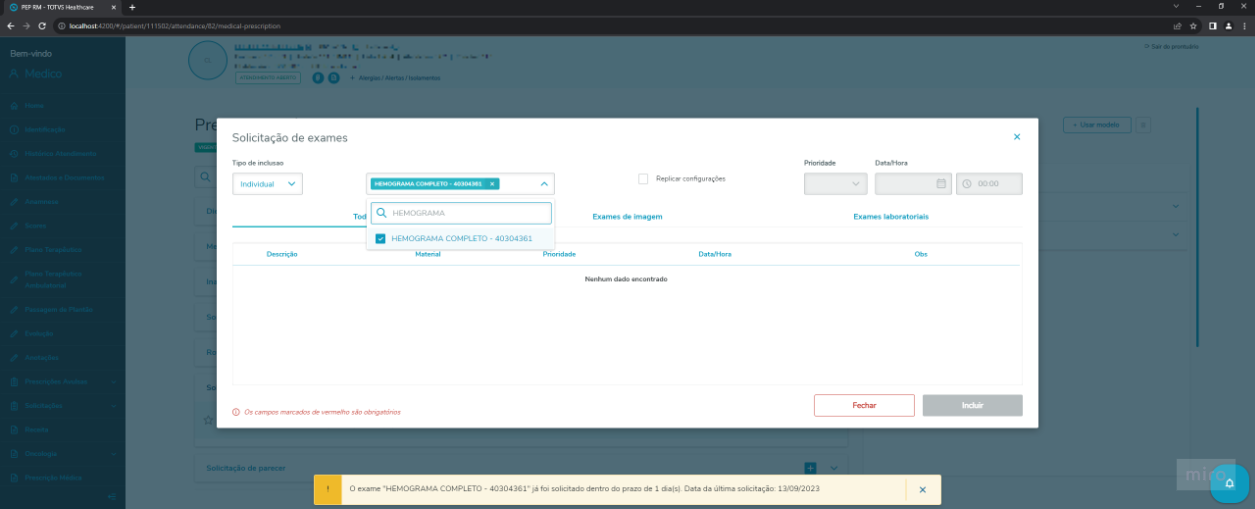Open Histórico Atendimento in the sidebar
The height and width of the screenshot is (509, 1255).
(60, 153)
